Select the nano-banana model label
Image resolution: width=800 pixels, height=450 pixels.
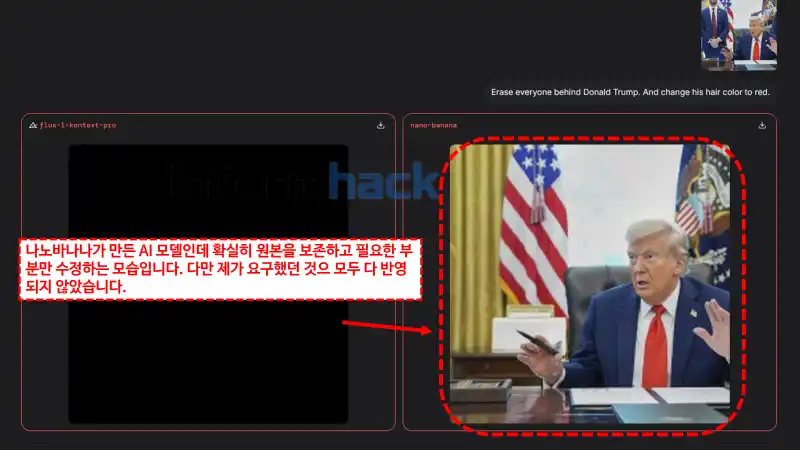tap(431, 126)
